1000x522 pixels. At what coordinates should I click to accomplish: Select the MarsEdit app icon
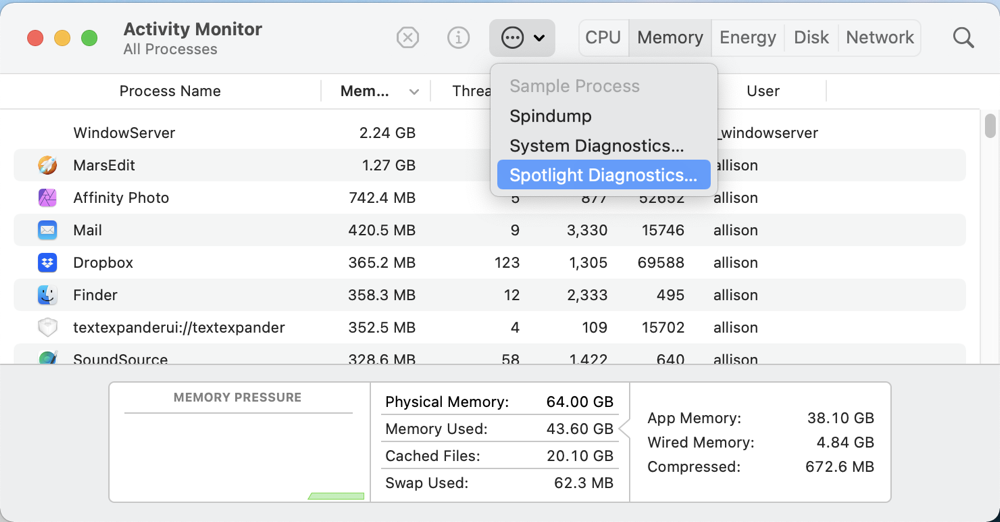click(x=47, y=165)
